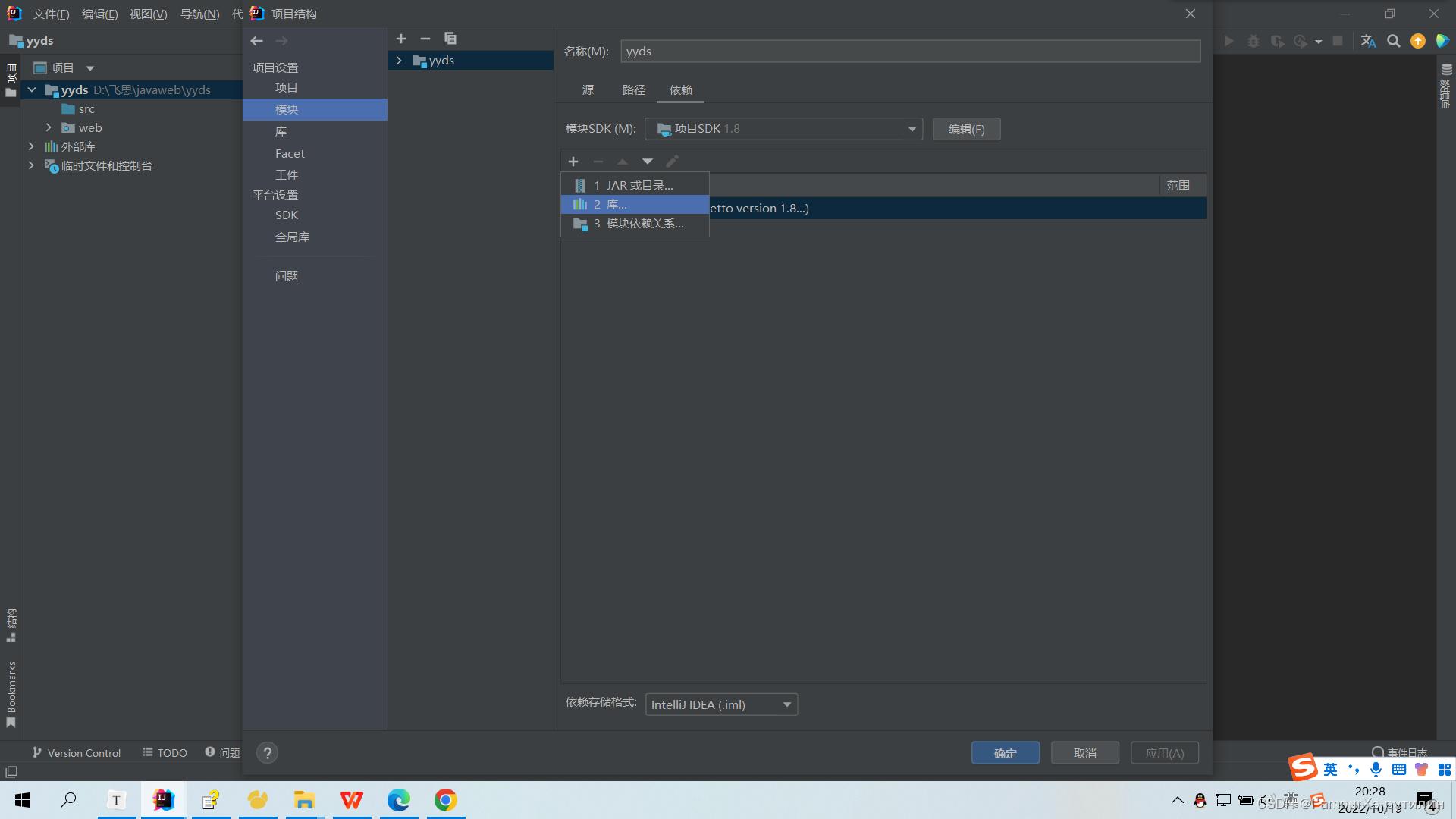Click the add dependency plus icon
This screenshot has width=1456, height=819.
point(573,162)
